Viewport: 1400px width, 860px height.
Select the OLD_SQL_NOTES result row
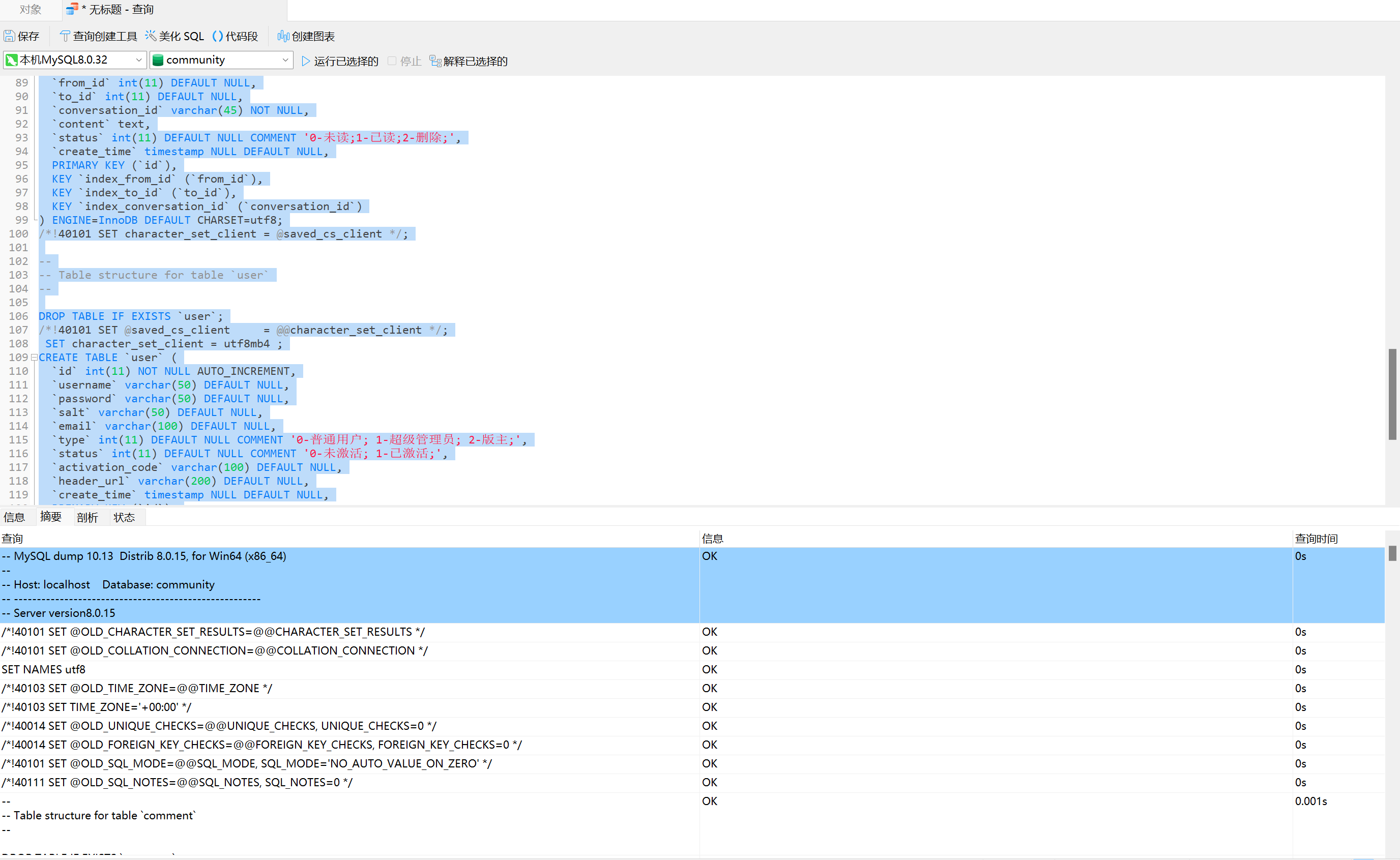(x=692, y=782)
